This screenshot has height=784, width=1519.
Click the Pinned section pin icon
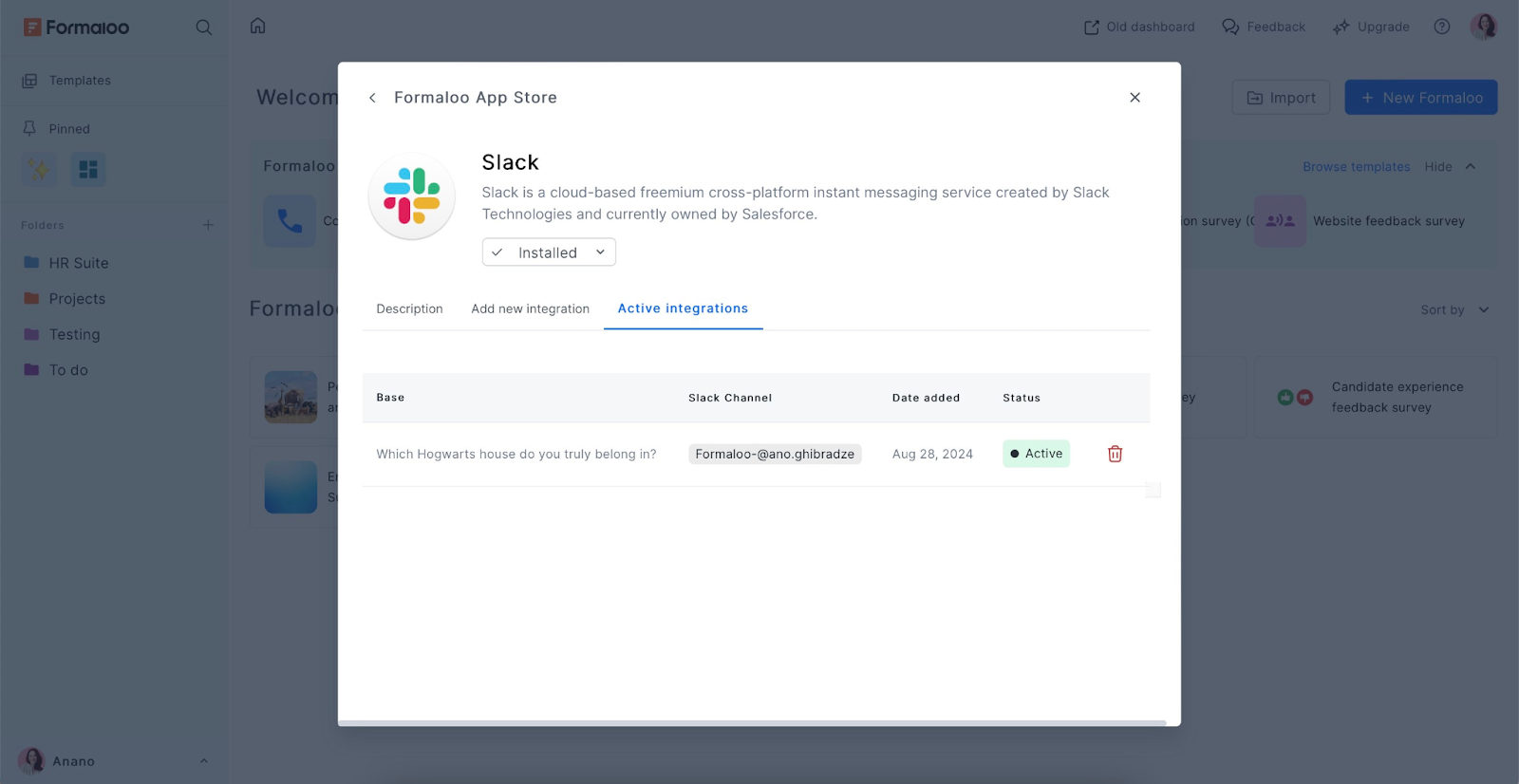(29, 128)
